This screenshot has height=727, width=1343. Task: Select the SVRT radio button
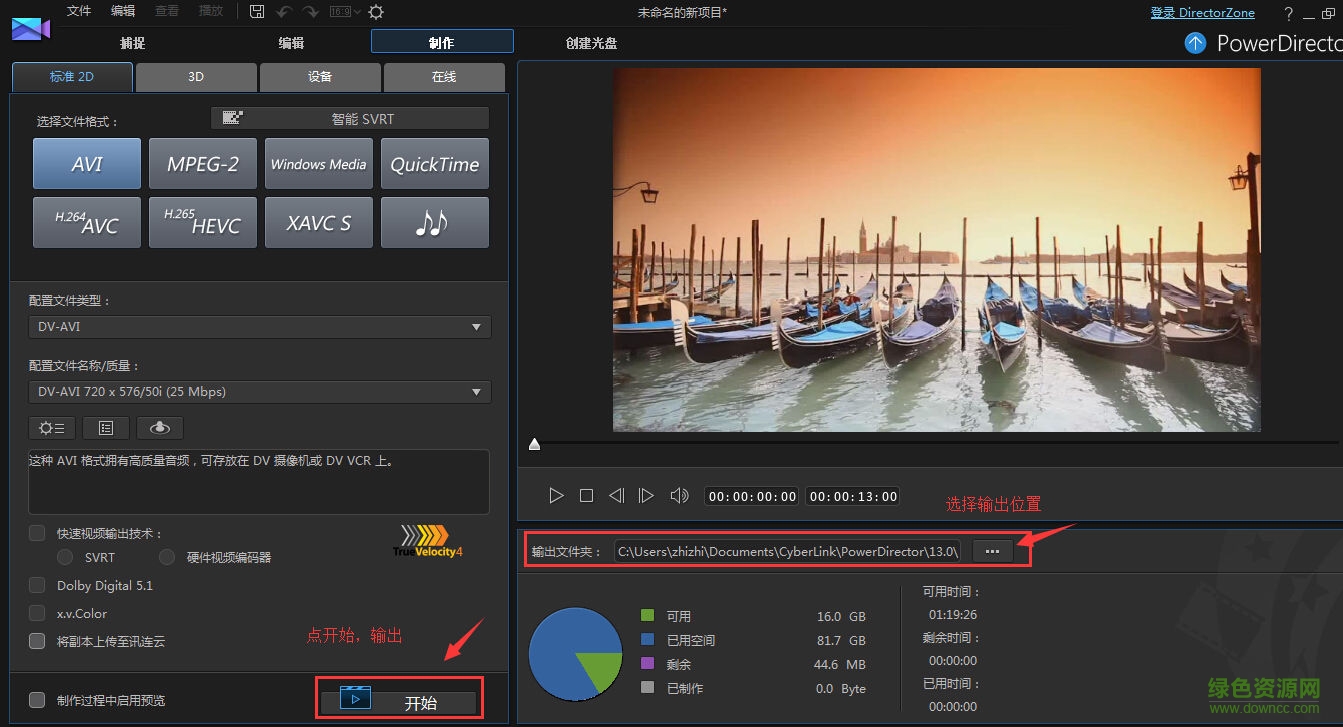65,557
